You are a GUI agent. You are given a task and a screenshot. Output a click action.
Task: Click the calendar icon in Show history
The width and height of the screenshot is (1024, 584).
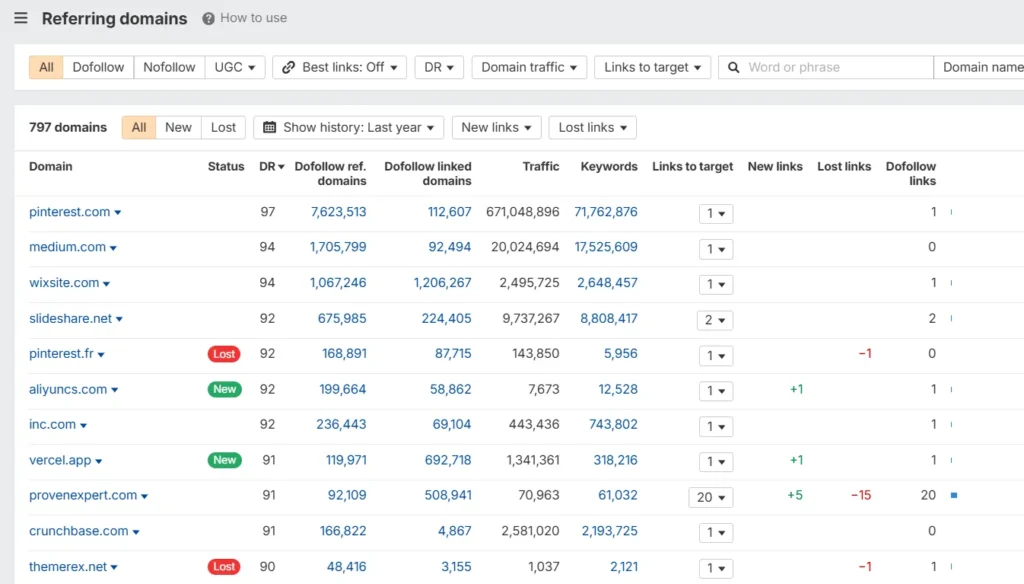click(269, 127)
